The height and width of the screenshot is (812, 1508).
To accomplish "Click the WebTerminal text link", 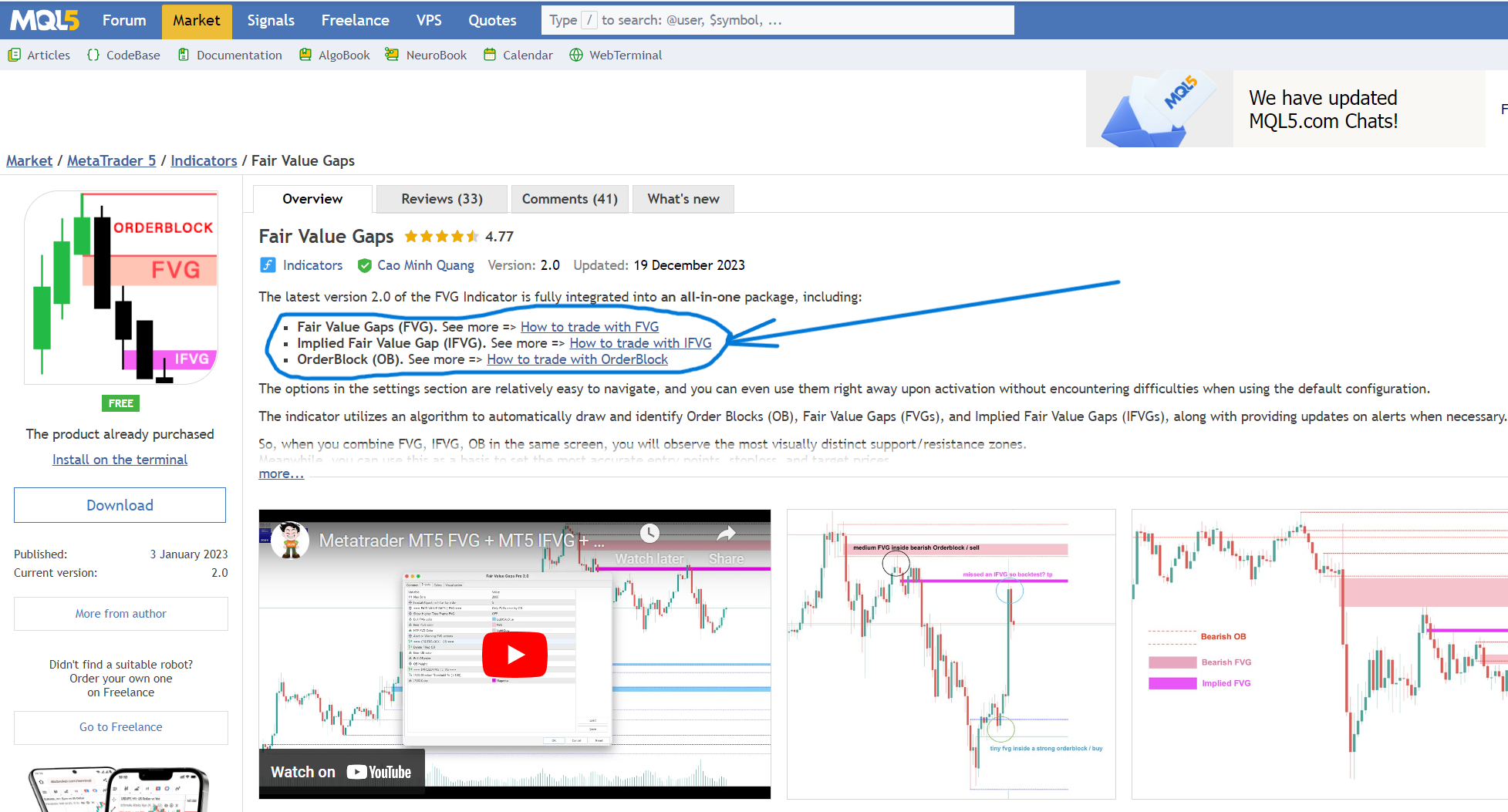I will [626, 55].
